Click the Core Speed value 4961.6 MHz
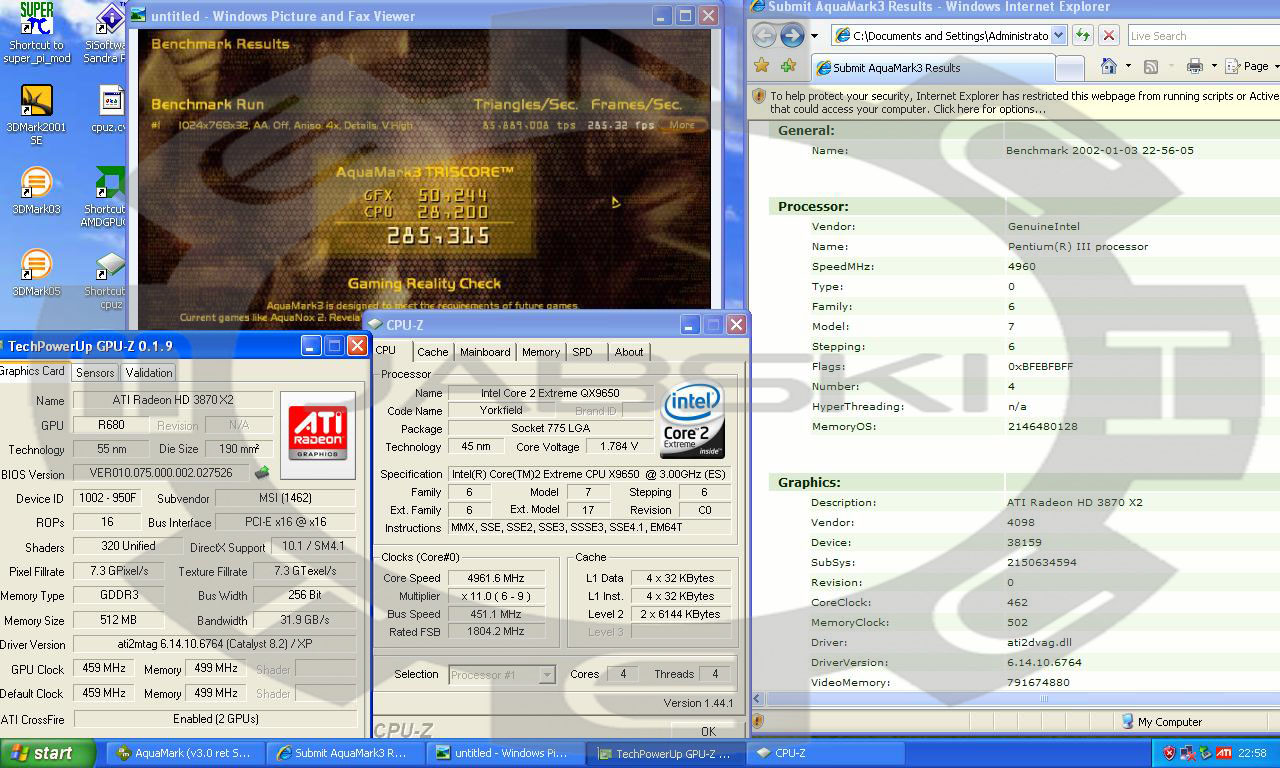 [x=496, y=578]
